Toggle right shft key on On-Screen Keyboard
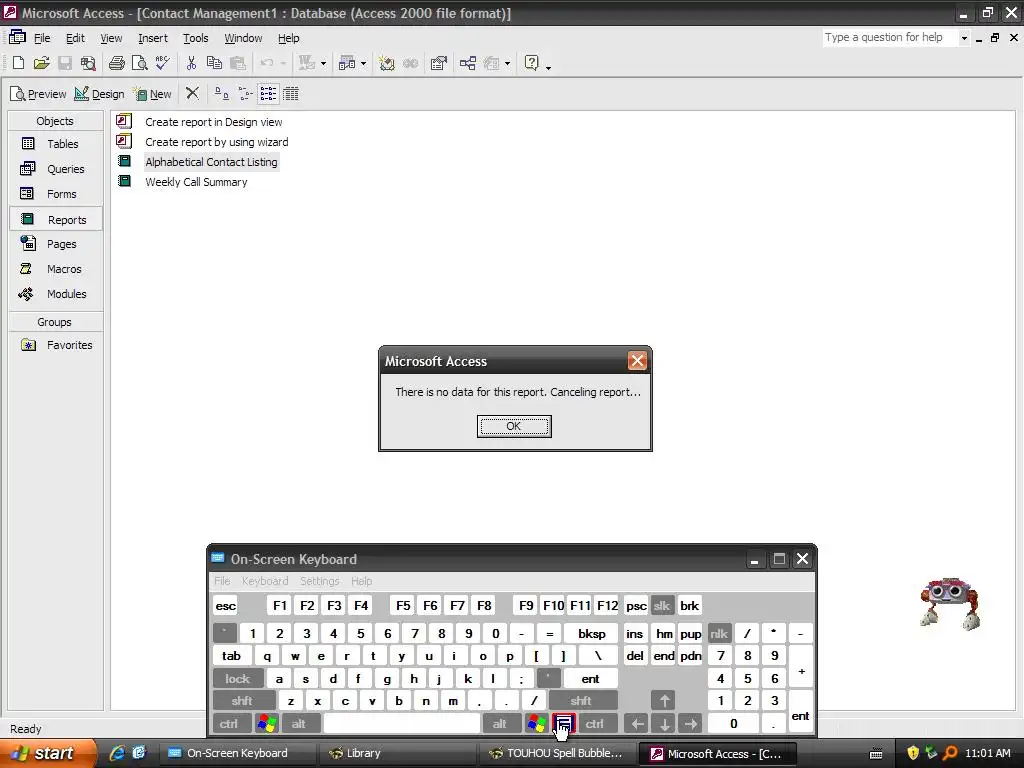 click(x=581, y=701)
